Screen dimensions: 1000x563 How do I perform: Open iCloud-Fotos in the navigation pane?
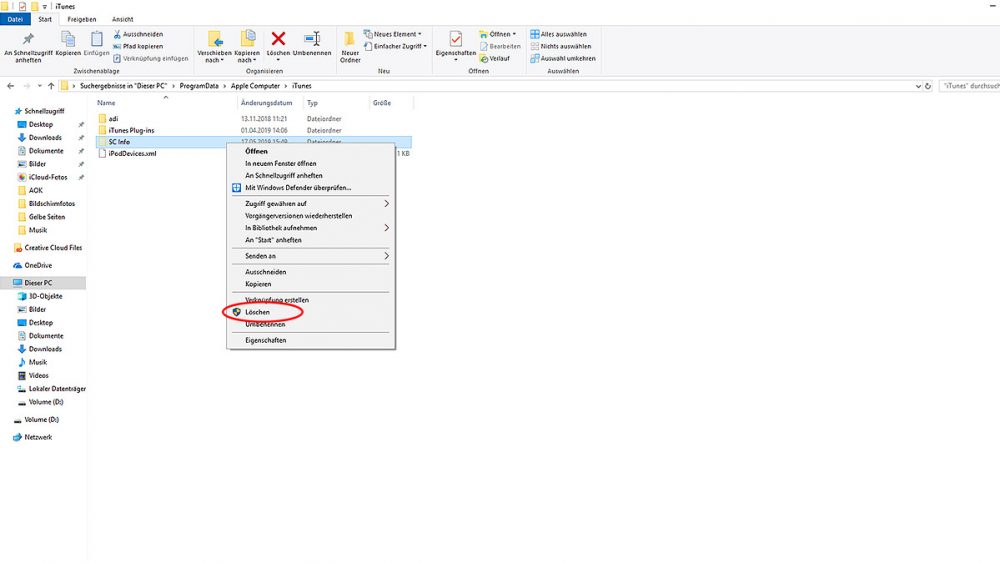(48, 177)
